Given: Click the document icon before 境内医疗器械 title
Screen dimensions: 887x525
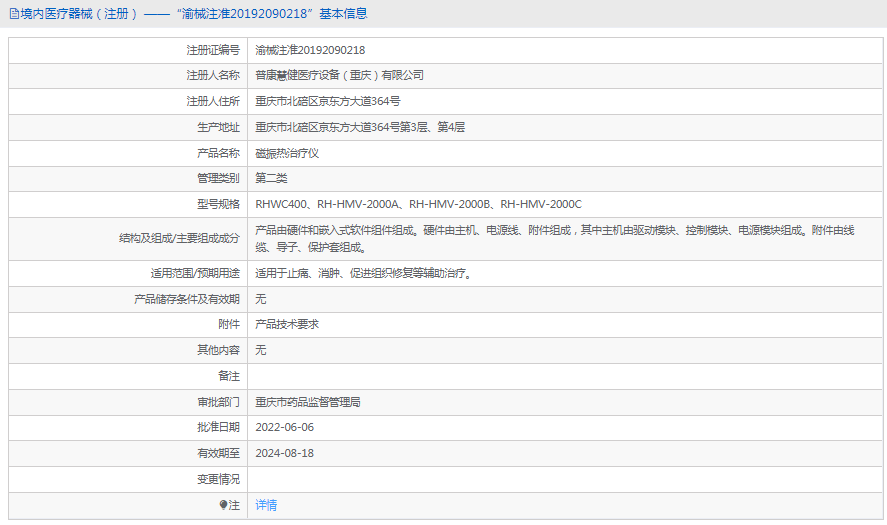Looking at the screenshot, I should 13,14.
